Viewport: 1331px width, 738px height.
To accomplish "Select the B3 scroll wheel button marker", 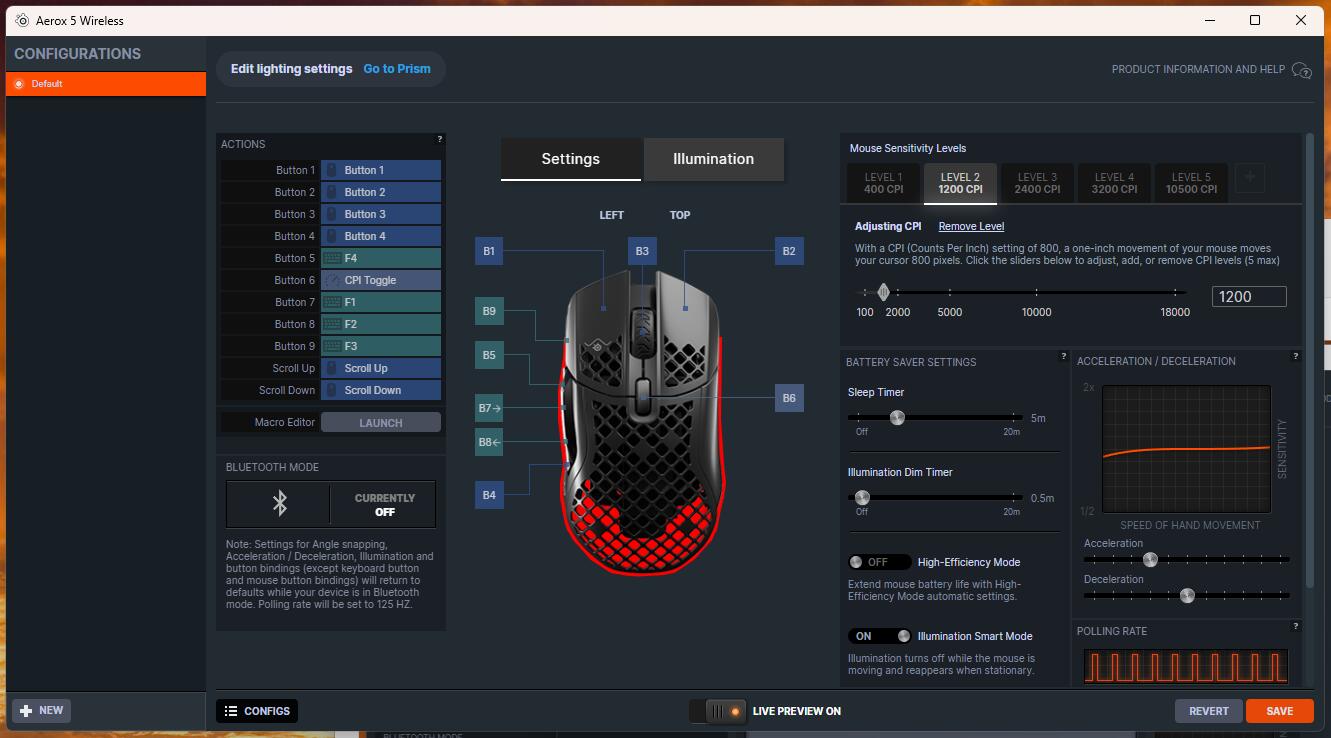I will click(642, 251).
